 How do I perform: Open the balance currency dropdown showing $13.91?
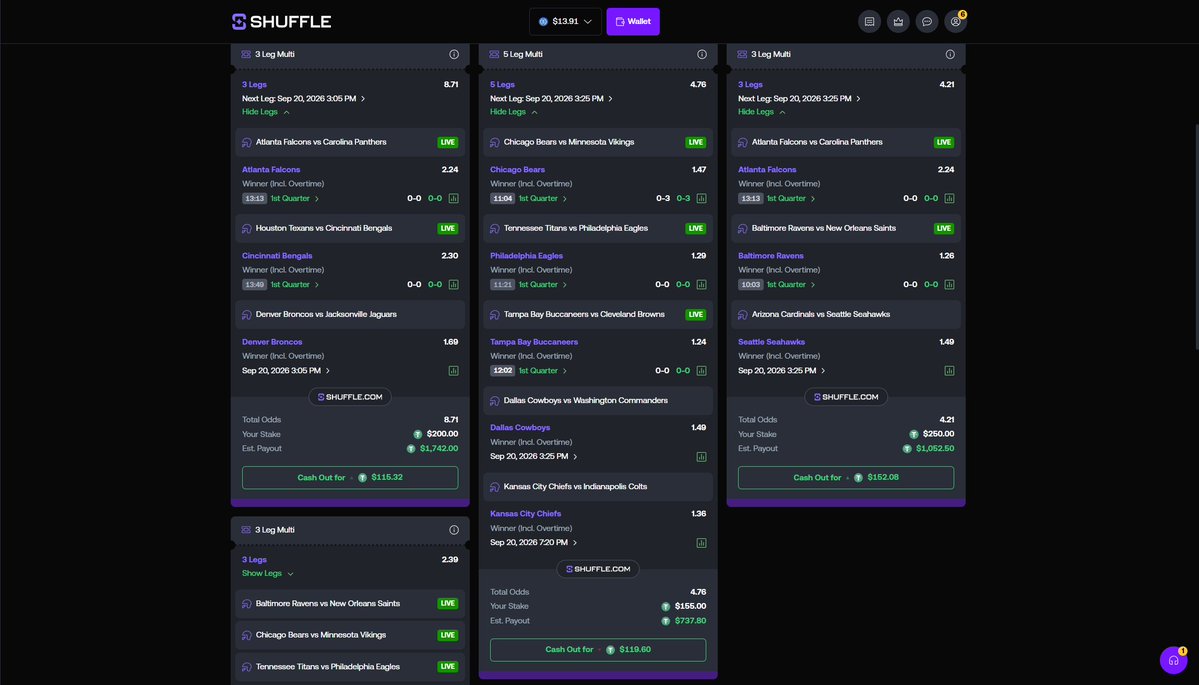point(565,21)
